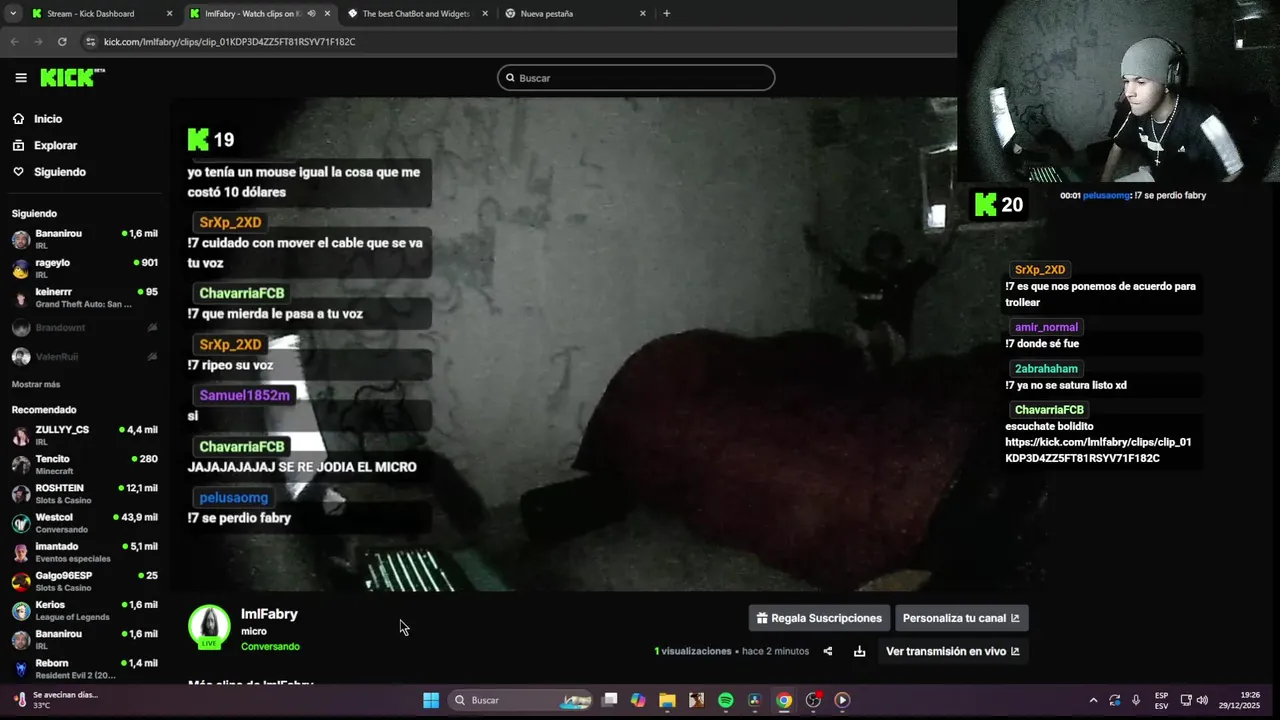Open imantado Eventos especiales channel

pos(85,552)
